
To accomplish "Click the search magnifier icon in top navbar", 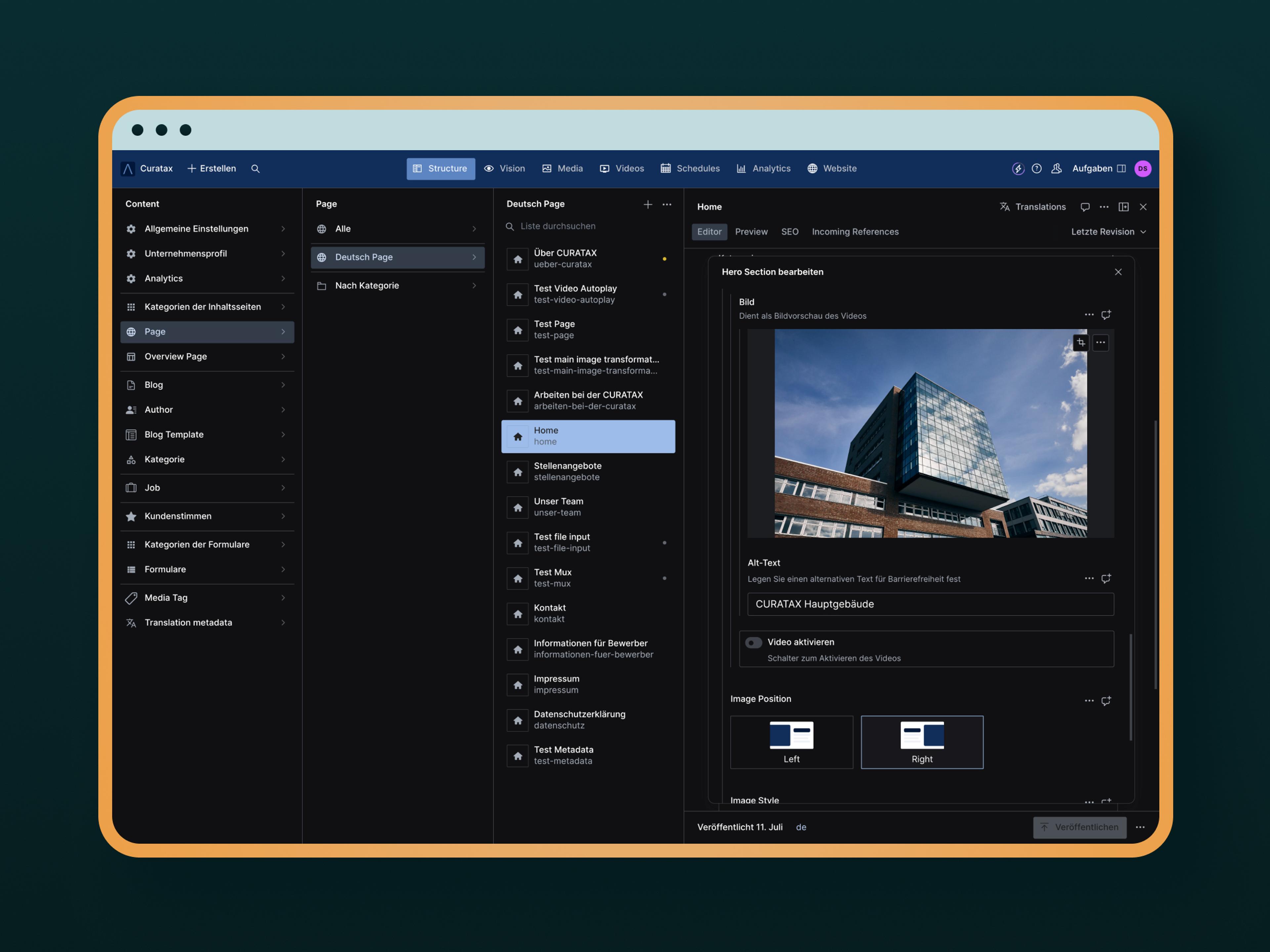I will (256, 169).
